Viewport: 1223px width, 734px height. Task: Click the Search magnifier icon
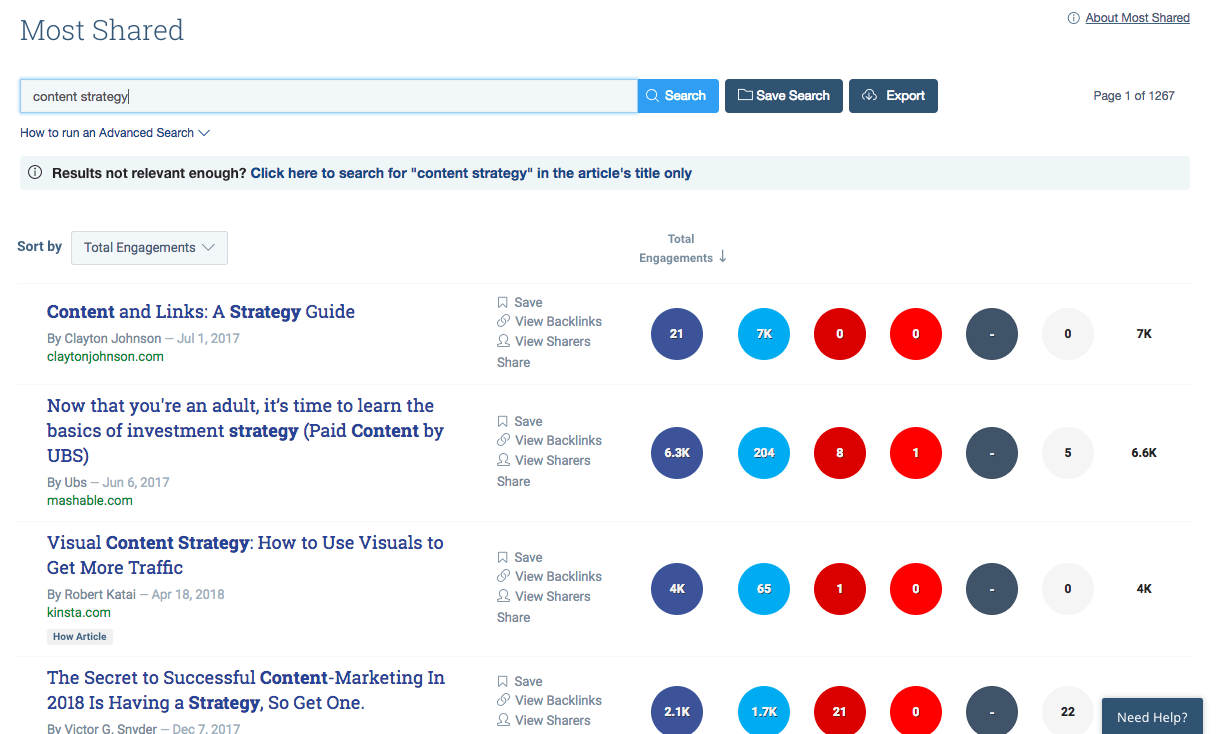point(654,95)
